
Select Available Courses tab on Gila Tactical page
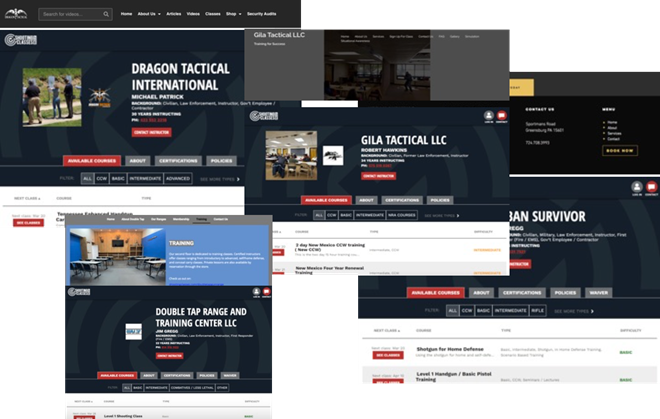326,200
